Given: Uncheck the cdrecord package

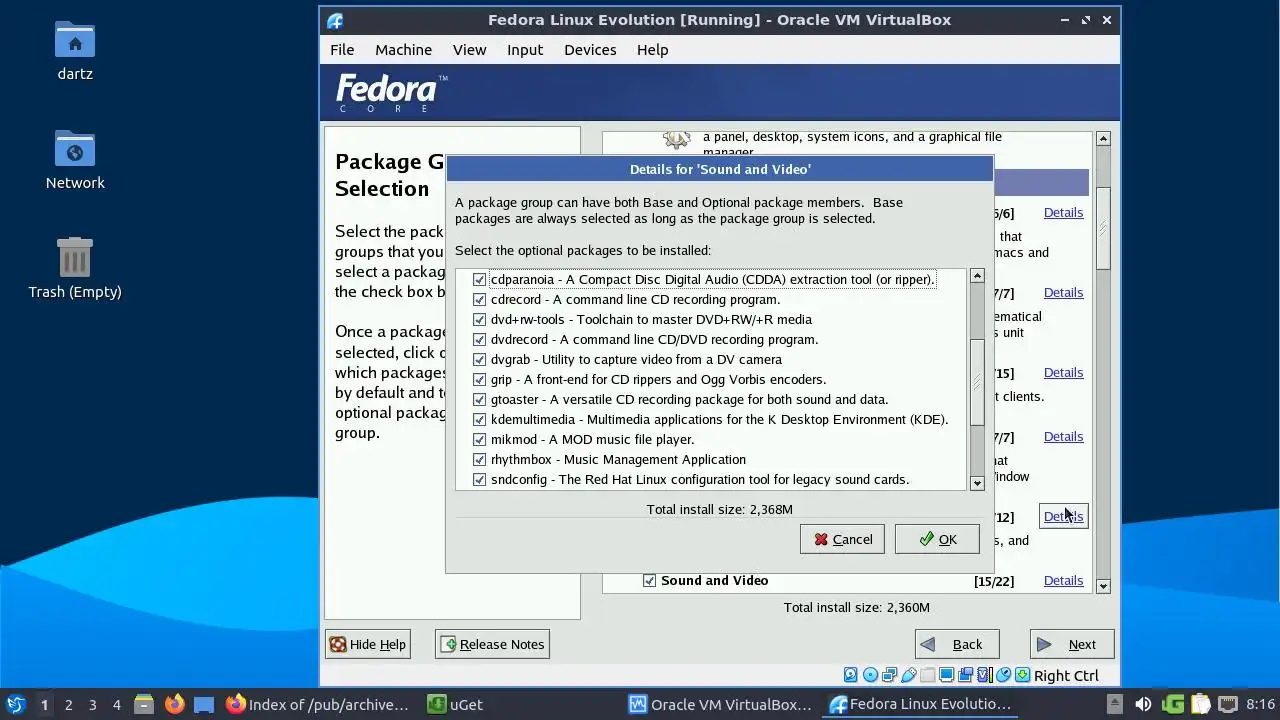Looking at the screenshot, I should pos(479,300).
